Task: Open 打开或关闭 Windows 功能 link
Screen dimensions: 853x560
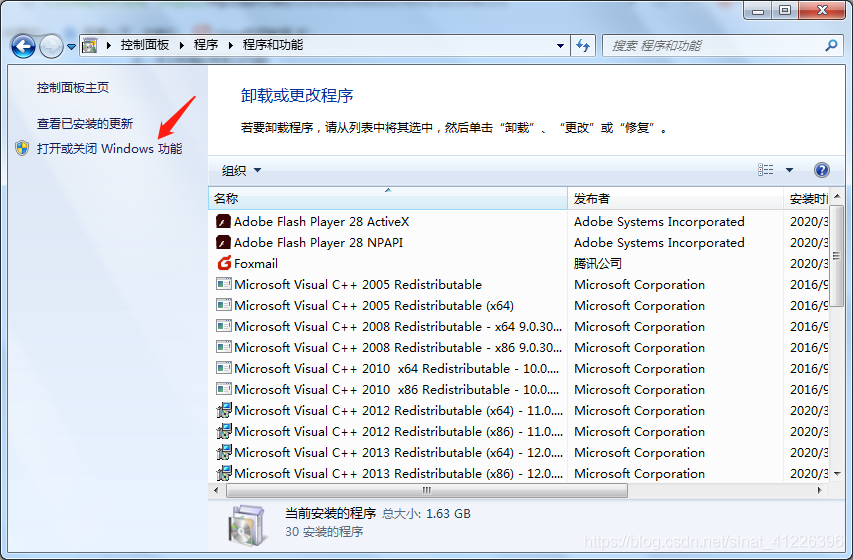Action: (109, 149)
